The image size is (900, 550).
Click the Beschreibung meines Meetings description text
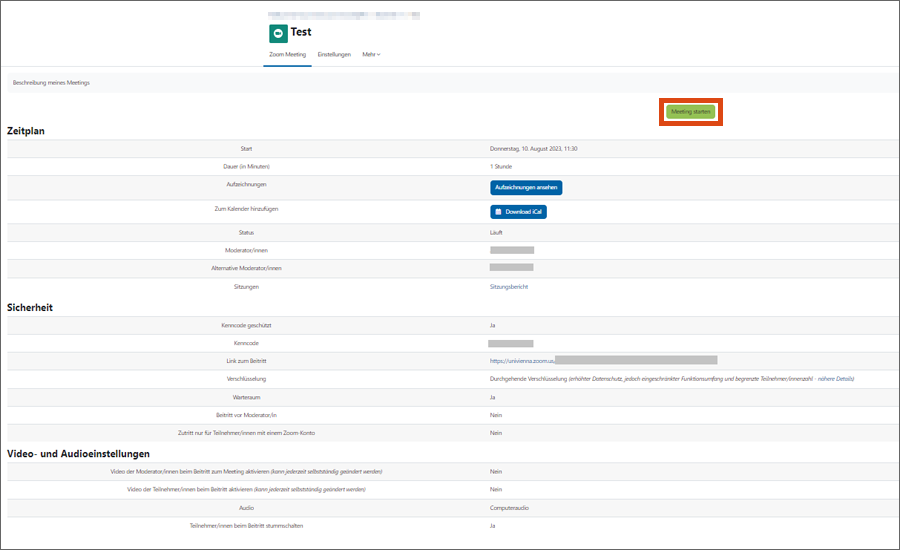[x=51, y=83]
